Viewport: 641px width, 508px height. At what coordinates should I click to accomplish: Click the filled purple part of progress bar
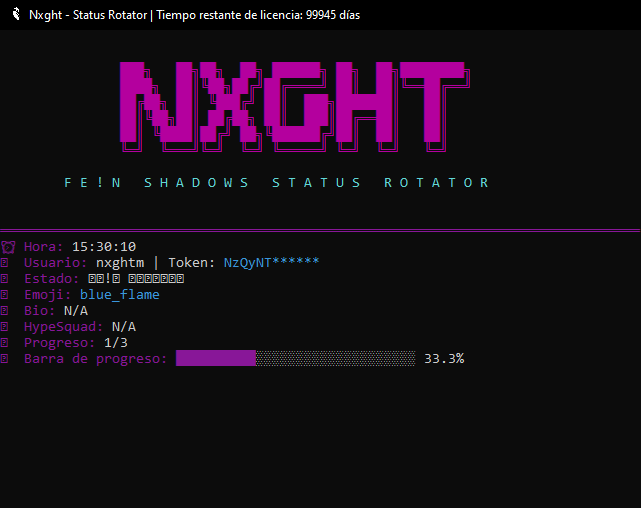click(x=215, y=358)
